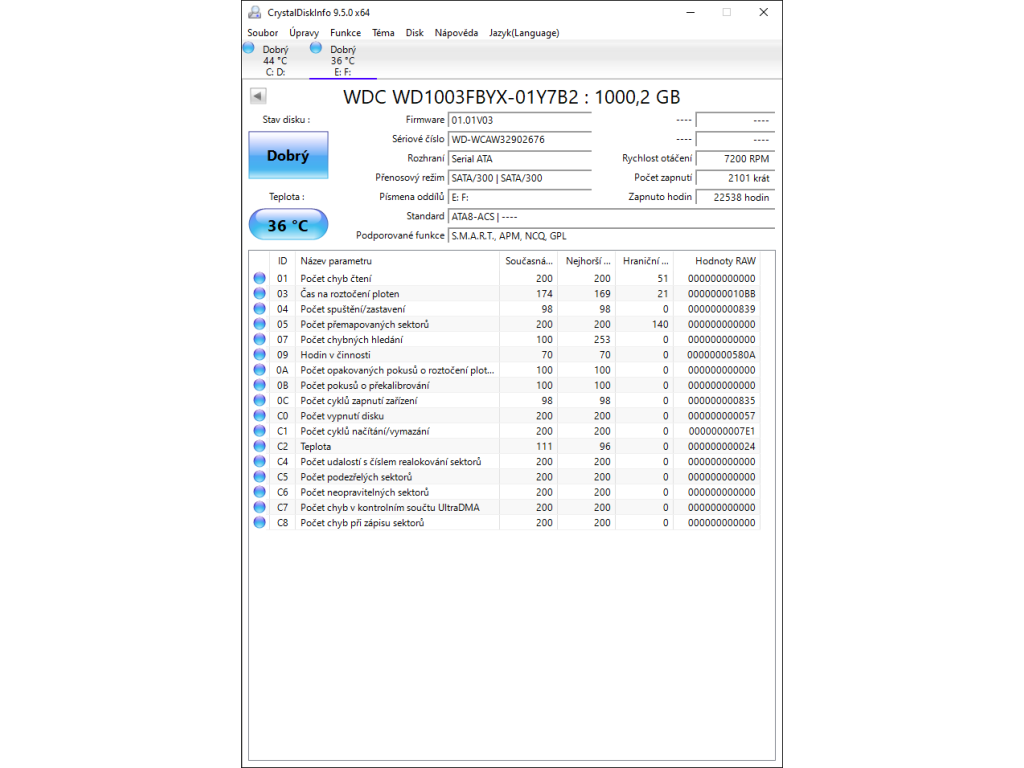This screenshot has height=768, width=1024.
Task: Select the Počet vypnutí disku row
Action: click(x=397, y=416)
